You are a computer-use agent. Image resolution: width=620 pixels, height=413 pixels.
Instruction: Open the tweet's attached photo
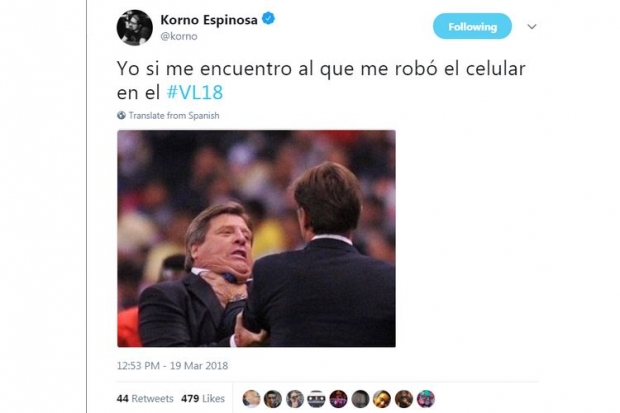coord(256,239)
